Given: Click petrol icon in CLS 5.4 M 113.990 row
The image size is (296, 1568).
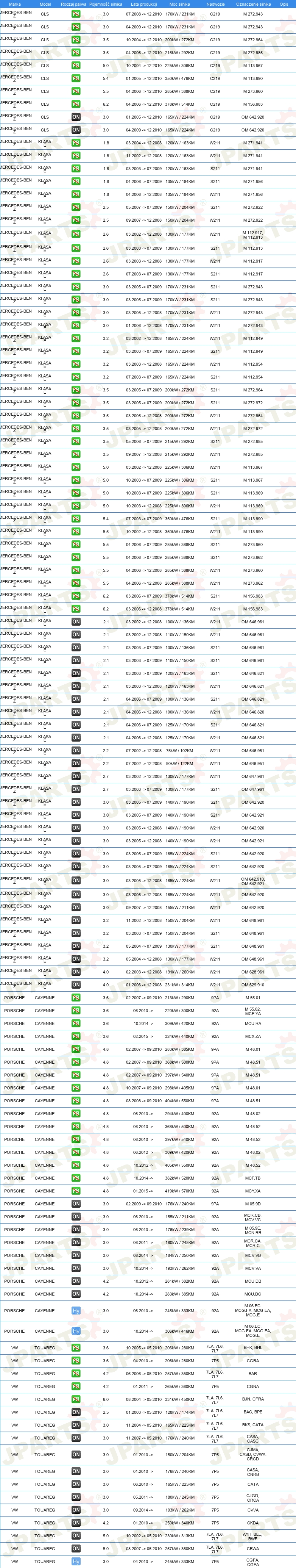Looking at the screenshot, I should pyautogui.click(x=76, y=78).
